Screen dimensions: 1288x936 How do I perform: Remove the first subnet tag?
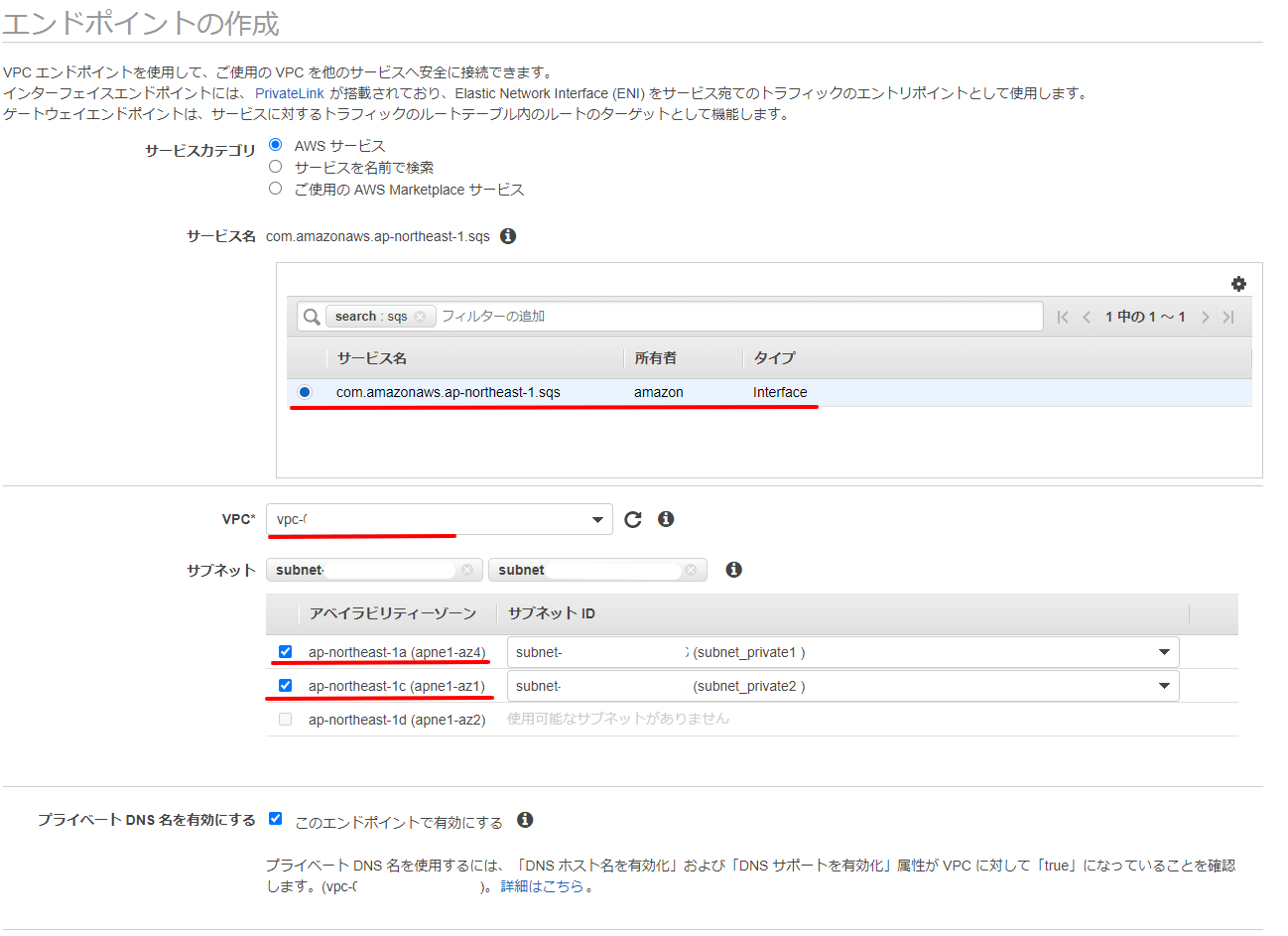(x=467, y=570)
